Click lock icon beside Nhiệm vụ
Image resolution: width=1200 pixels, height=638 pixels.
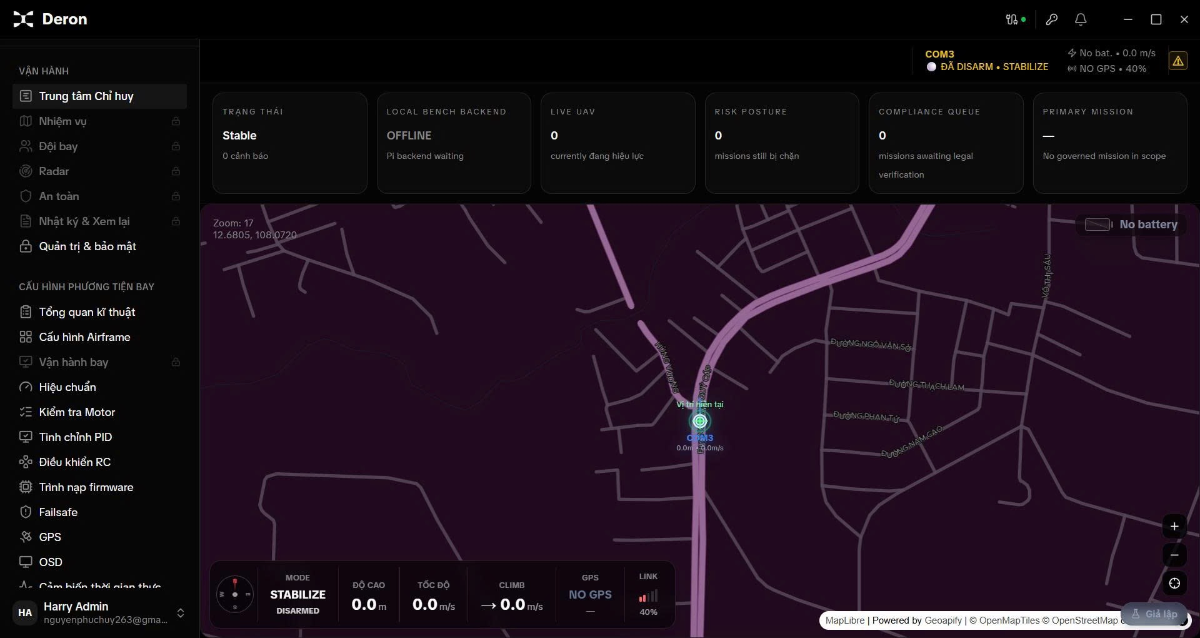tap(176, 121)
